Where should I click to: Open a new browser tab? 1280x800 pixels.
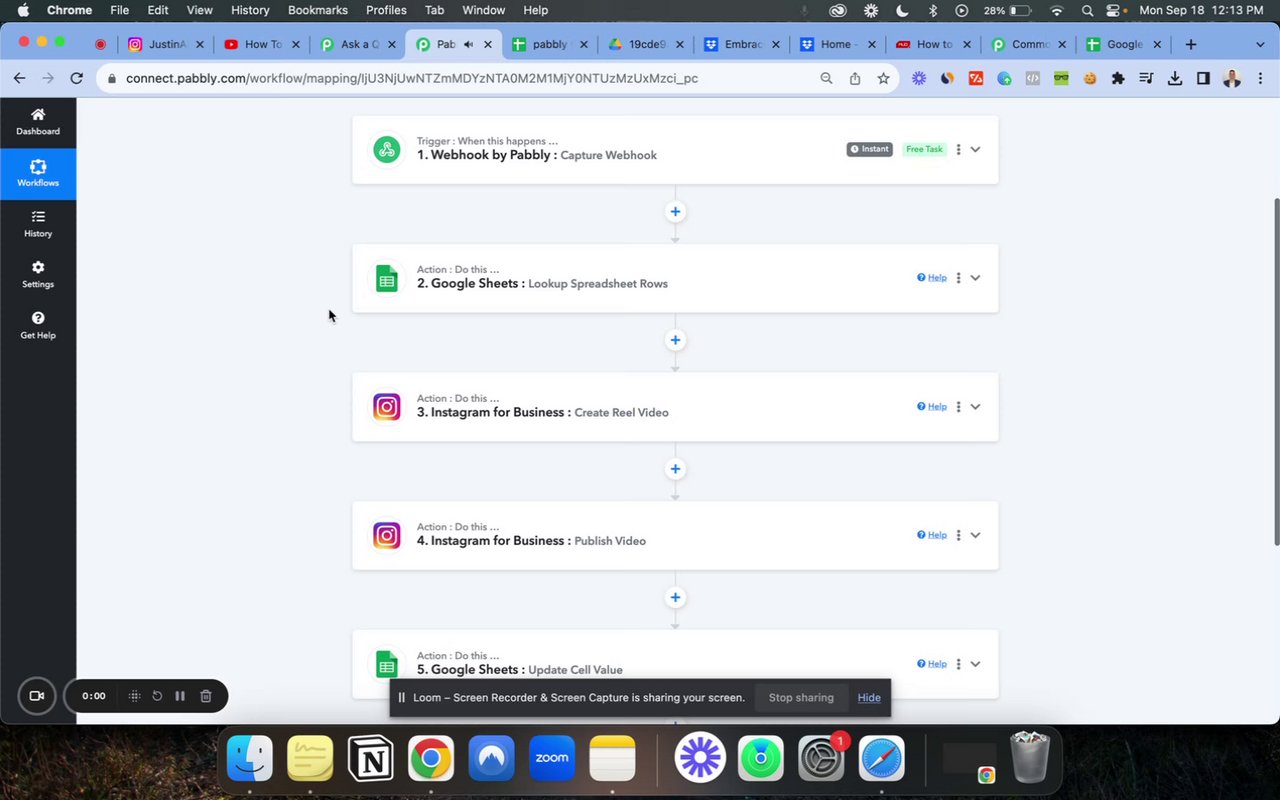coord(1190,44)
